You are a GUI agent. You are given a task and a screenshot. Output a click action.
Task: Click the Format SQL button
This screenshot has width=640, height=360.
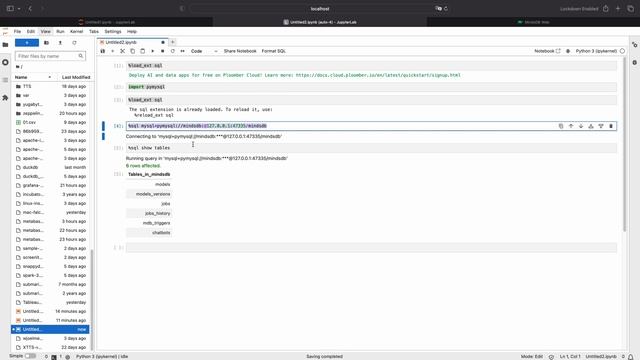(x=273, y=51)
